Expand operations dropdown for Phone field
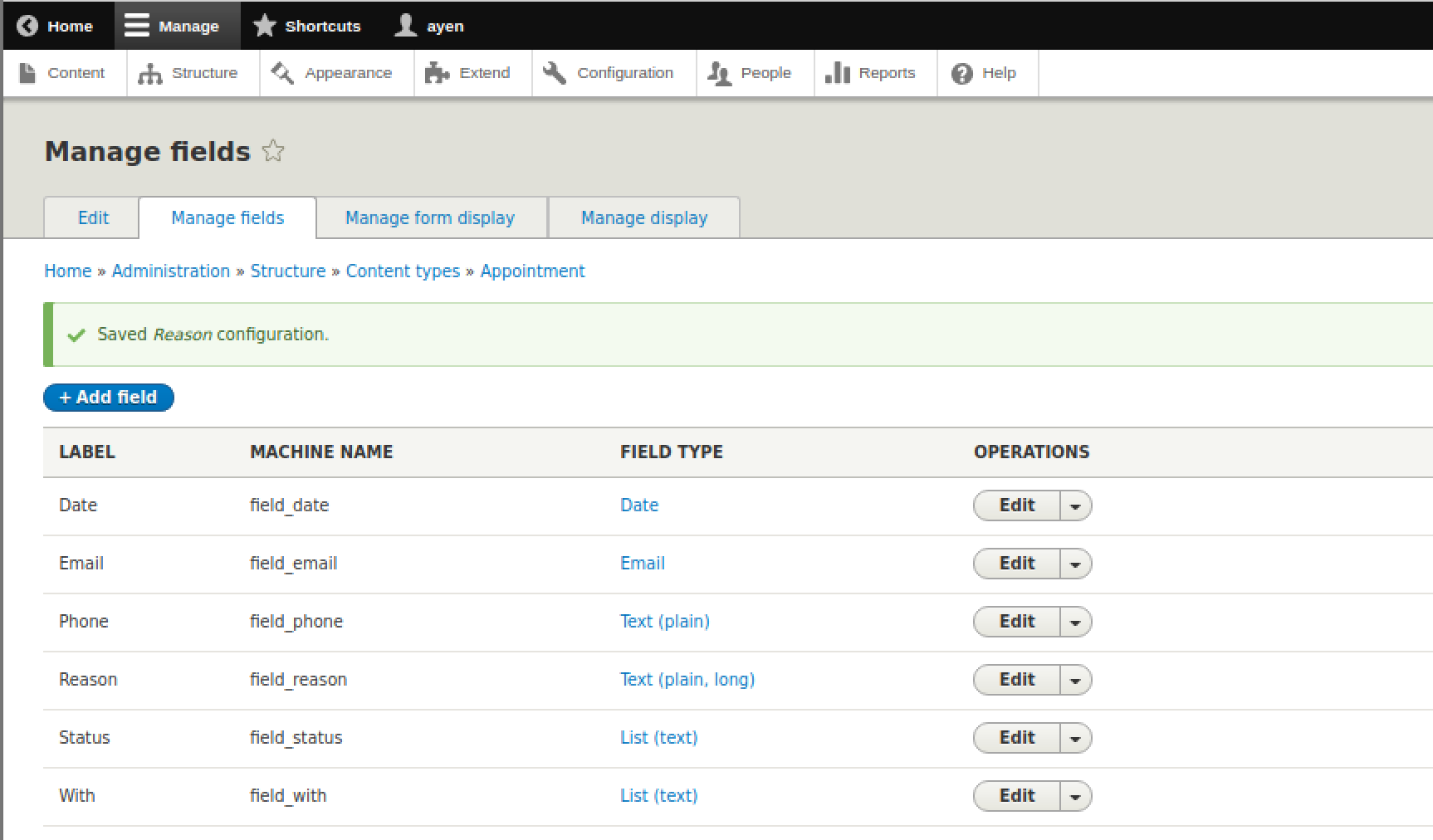 1075,622
